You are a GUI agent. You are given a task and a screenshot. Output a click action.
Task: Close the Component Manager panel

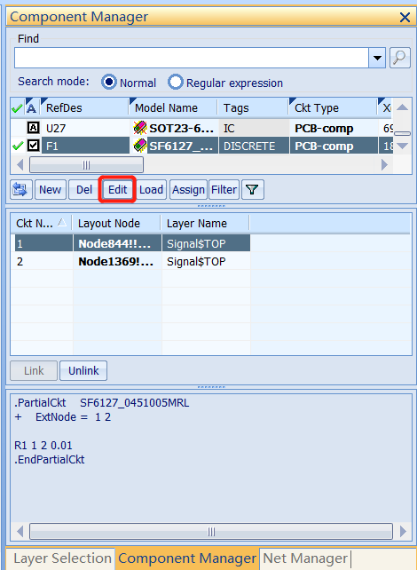pos(405,17)
